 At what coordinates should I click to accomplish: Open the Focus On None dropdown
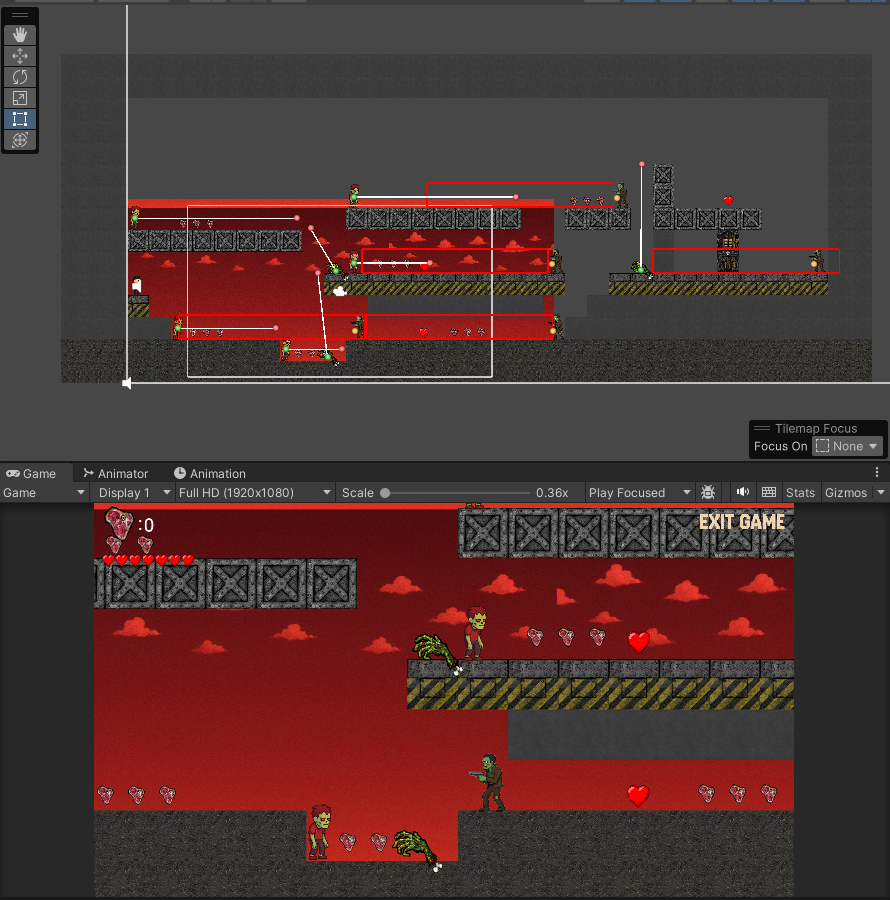click(847, 446)
